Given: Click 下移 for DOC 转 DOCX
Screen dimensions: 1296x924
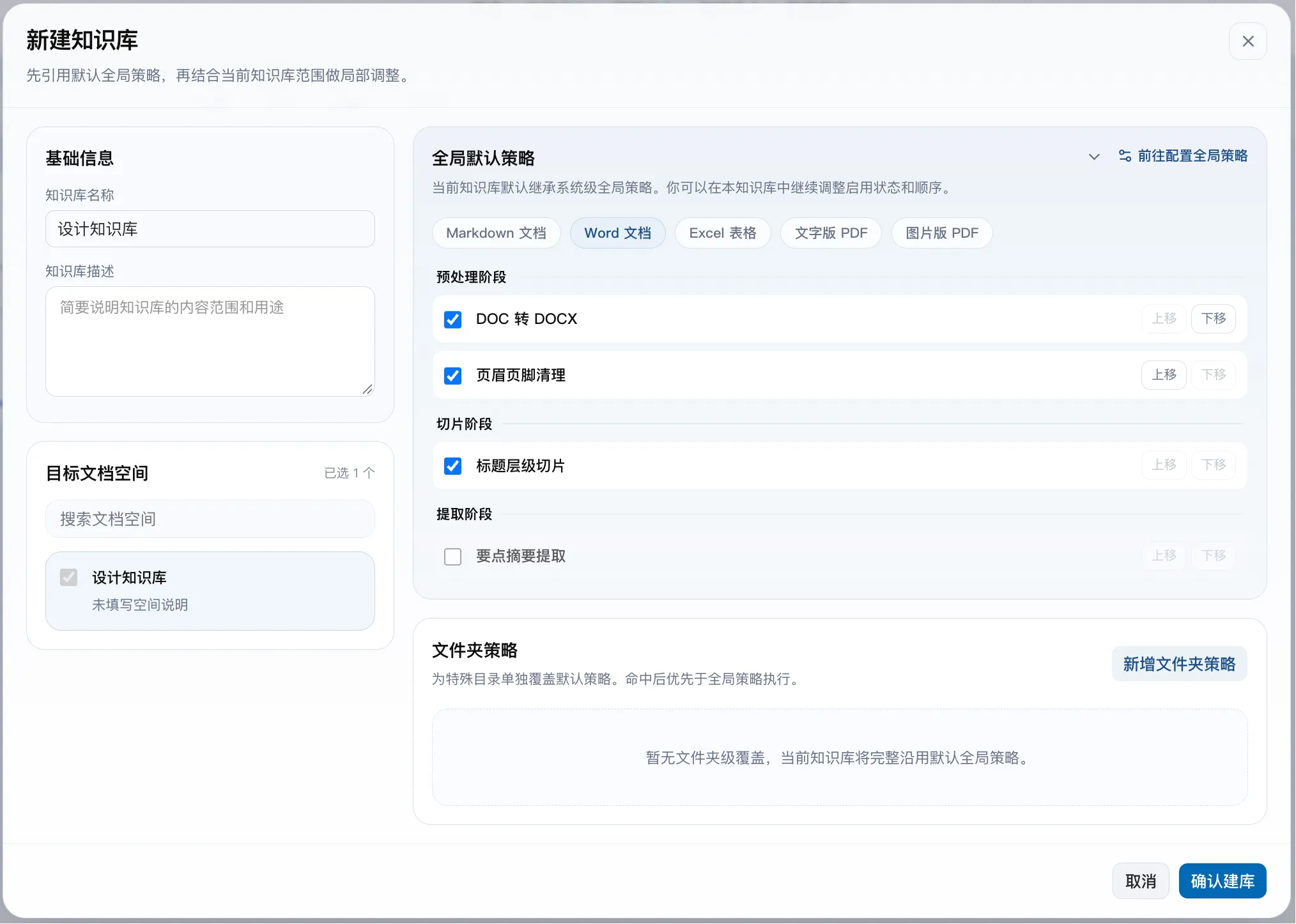Looking at the screenshot, I should tap(1214, 319).
